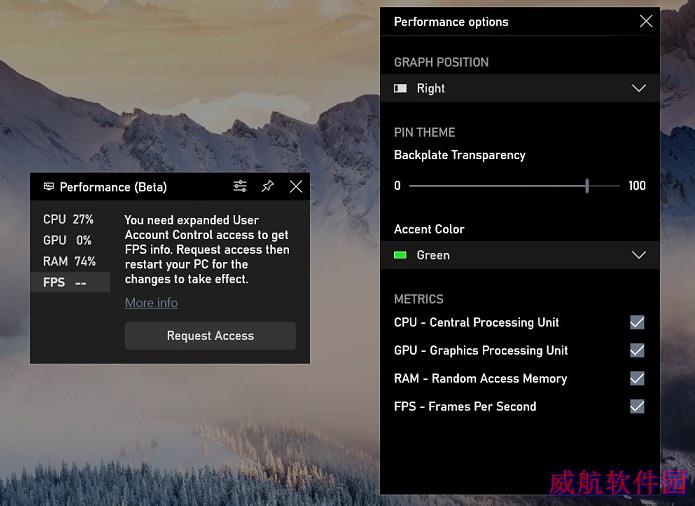The height and width of the screenshot is (506, 695).
Task: Click the User Account Control message text
Action: [x=207, y=249]
